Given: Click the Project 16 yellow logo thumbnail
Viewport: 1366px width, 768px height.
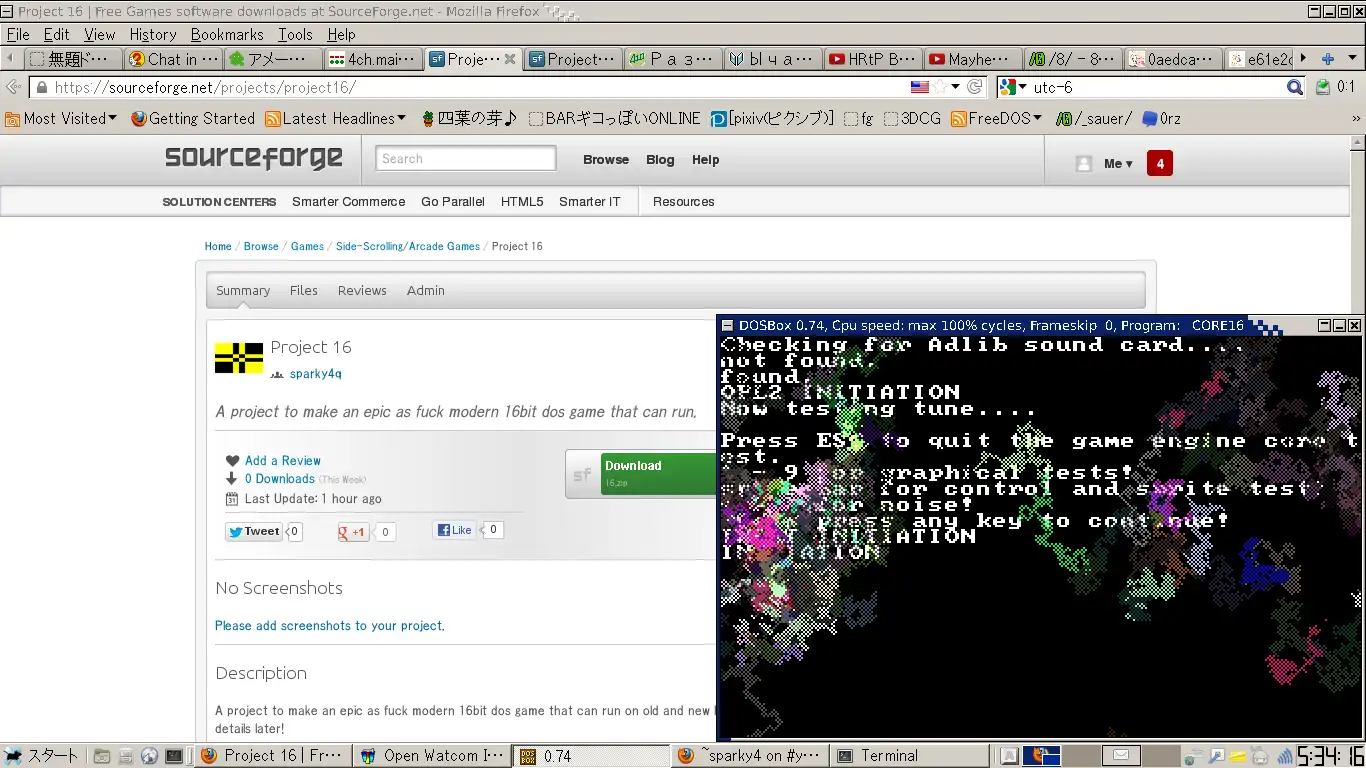Looking at the screenshot, I should click(x=239, y=357).
